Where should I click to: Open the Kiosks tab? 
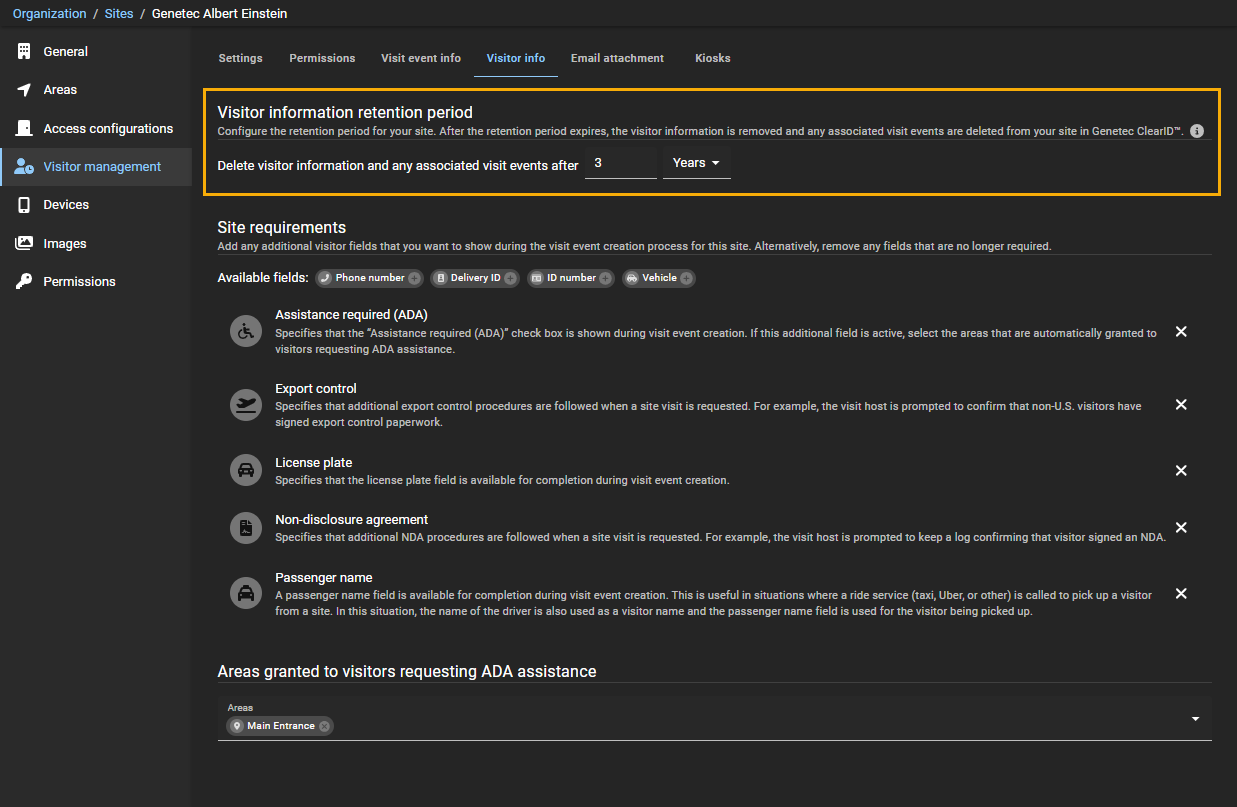coord(712,58)
